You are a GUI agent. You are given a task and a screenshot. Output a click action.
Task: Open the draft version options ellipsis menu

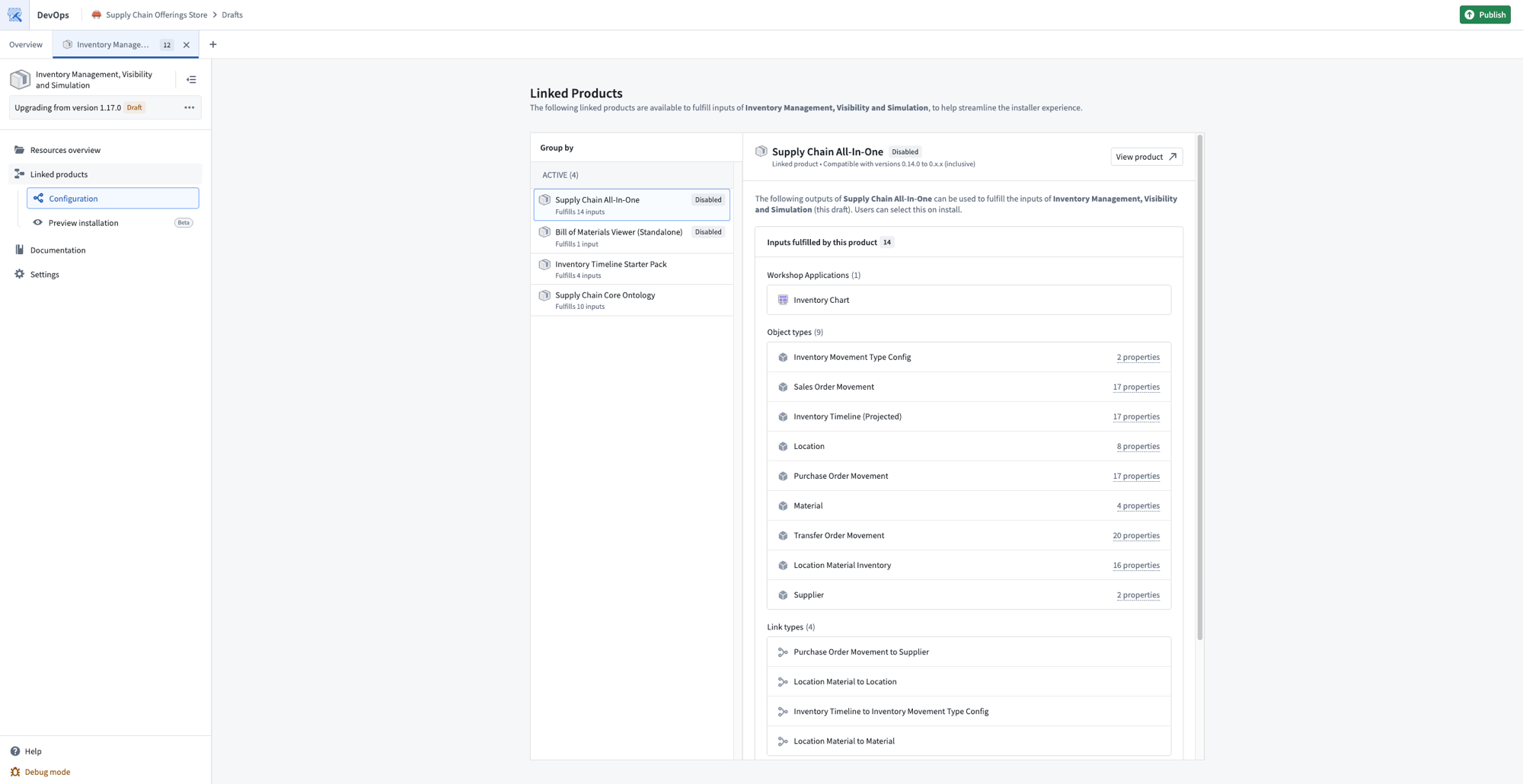coord(190,107)
